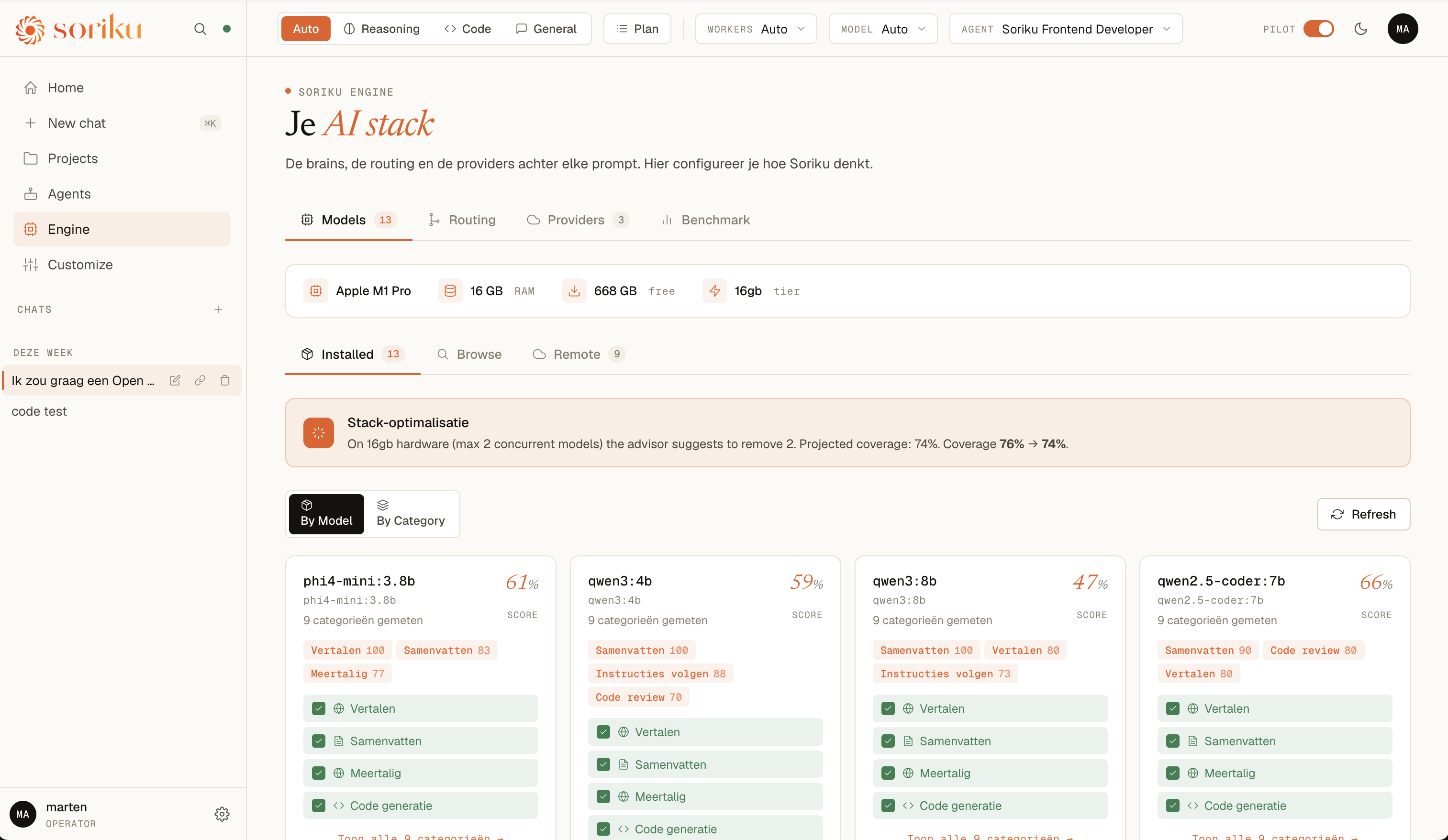Open the Benchmark tab
The image size is (1448, 840).
(706, 220)
